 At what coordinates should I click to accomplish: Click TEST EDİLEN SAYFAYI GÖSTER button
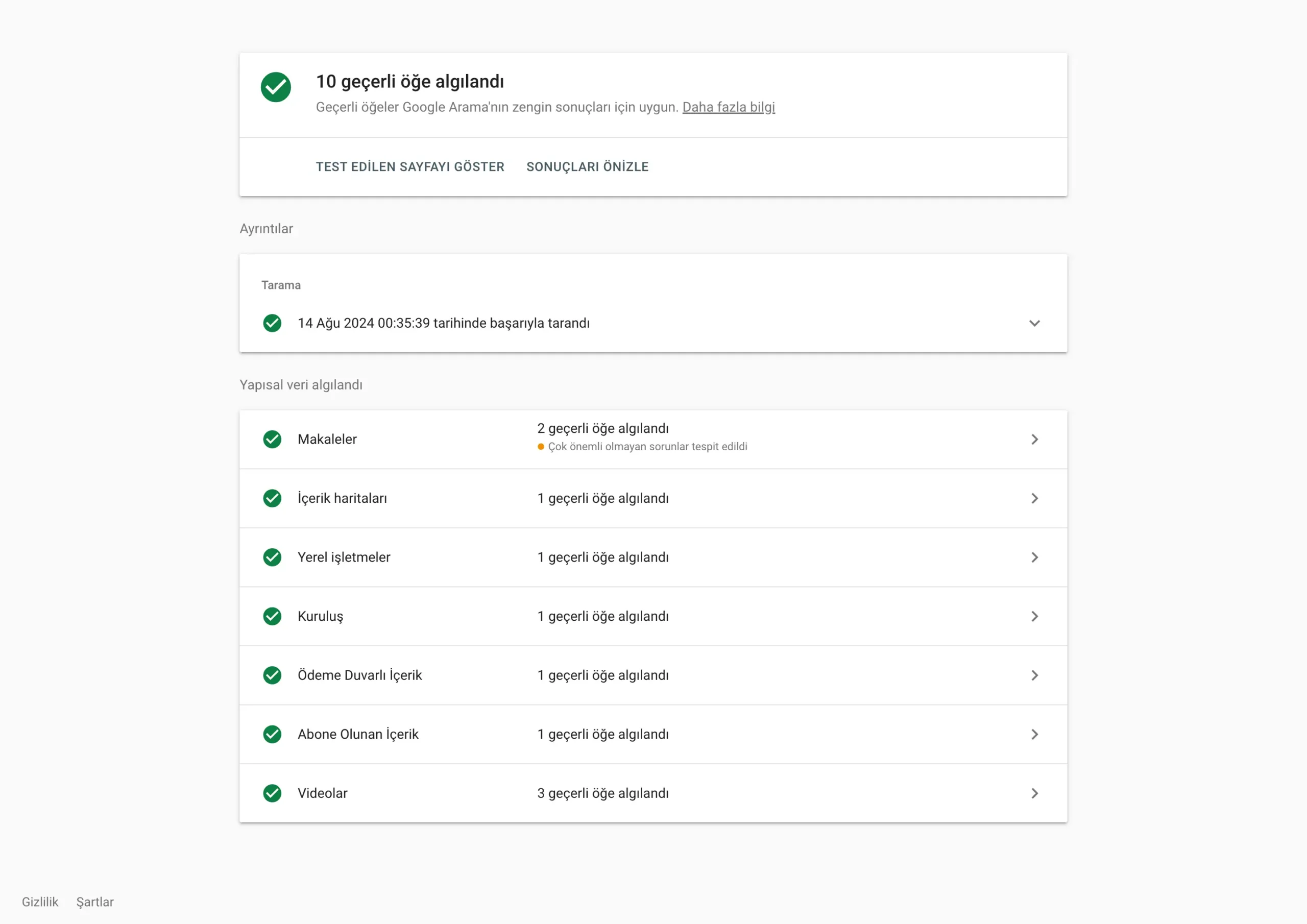[x=410, y=167]
